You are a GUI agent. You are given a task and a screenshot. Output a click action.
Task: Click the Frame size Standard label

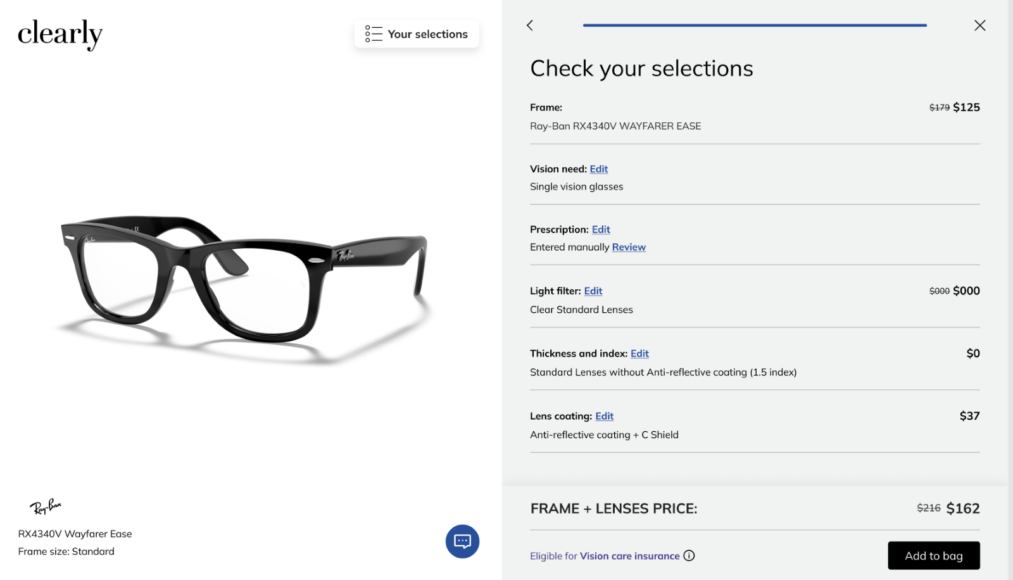[63, 551]
